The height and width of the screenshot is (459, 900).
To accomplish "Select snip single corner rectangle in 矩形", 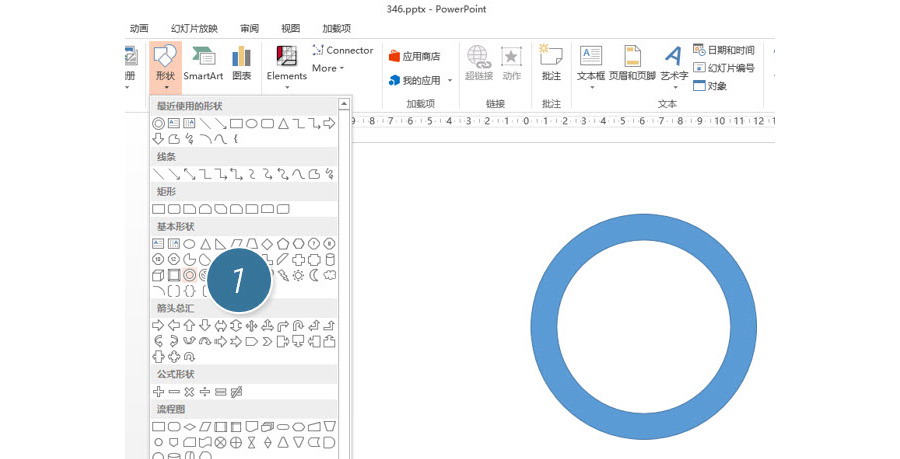I will (189, 209).
